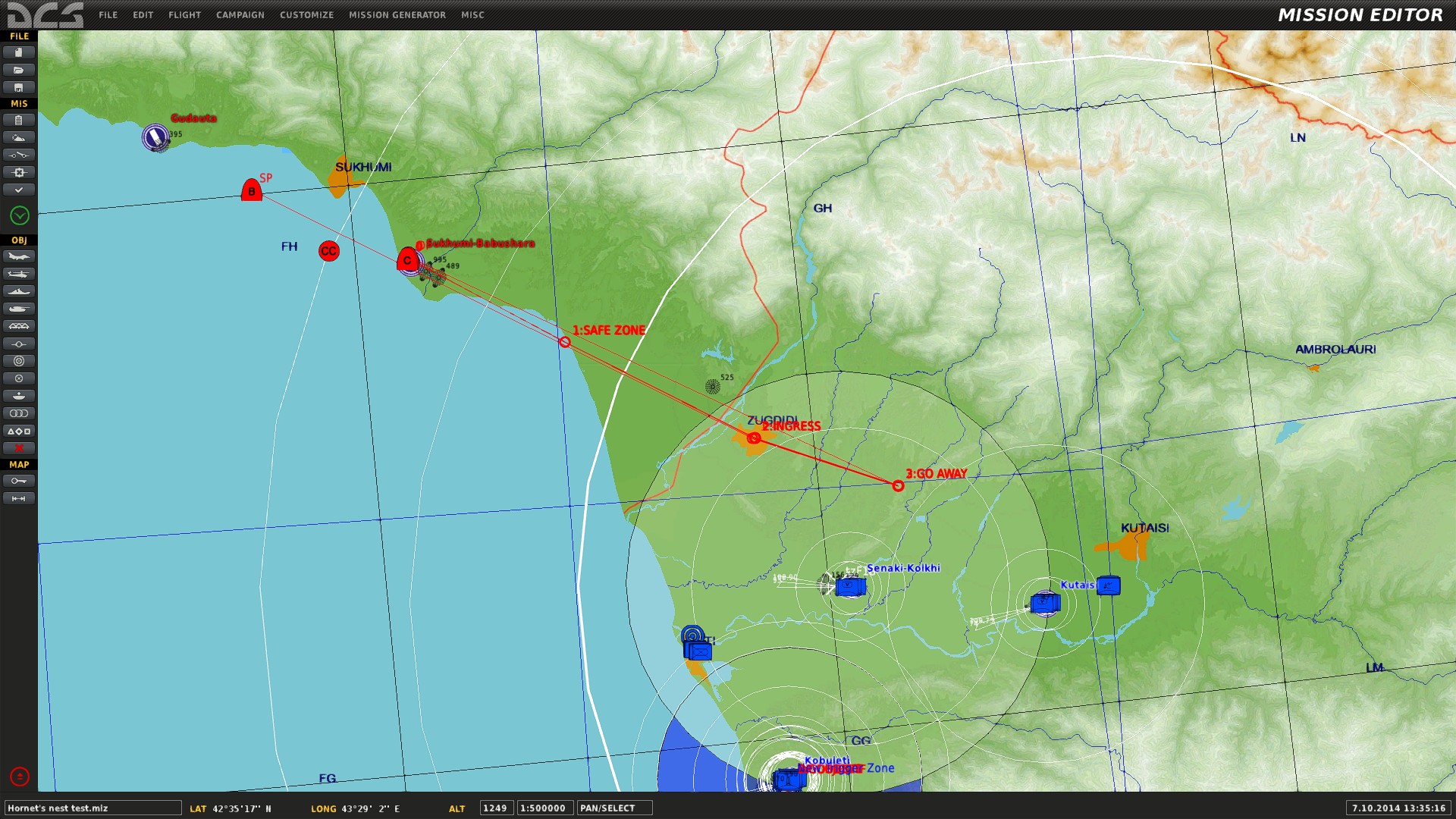The width and height of the screenshot is (1456, 819).
Task: Select the trigger zone concentric circle tool
Action: pos(19,361)
